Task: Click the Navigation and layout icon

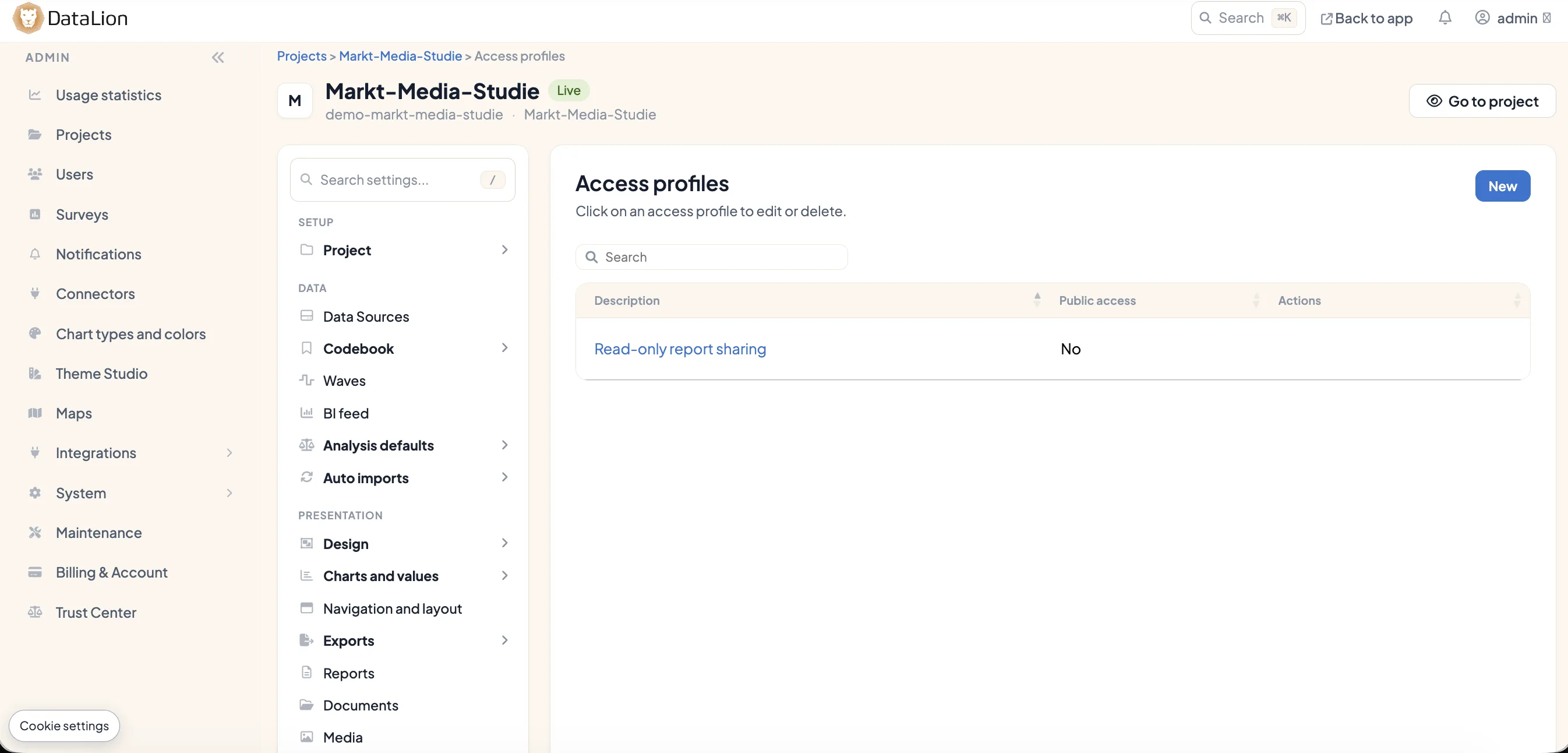Action: (x=307, y=608)
